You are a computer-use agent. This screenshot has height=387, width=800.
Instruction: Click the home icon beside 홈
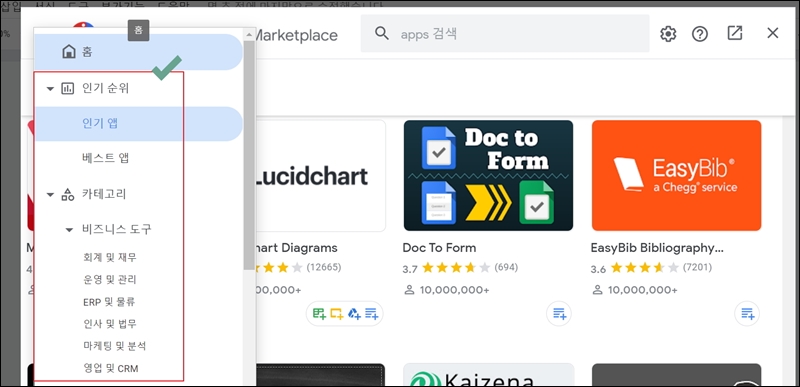click(69, 51)
